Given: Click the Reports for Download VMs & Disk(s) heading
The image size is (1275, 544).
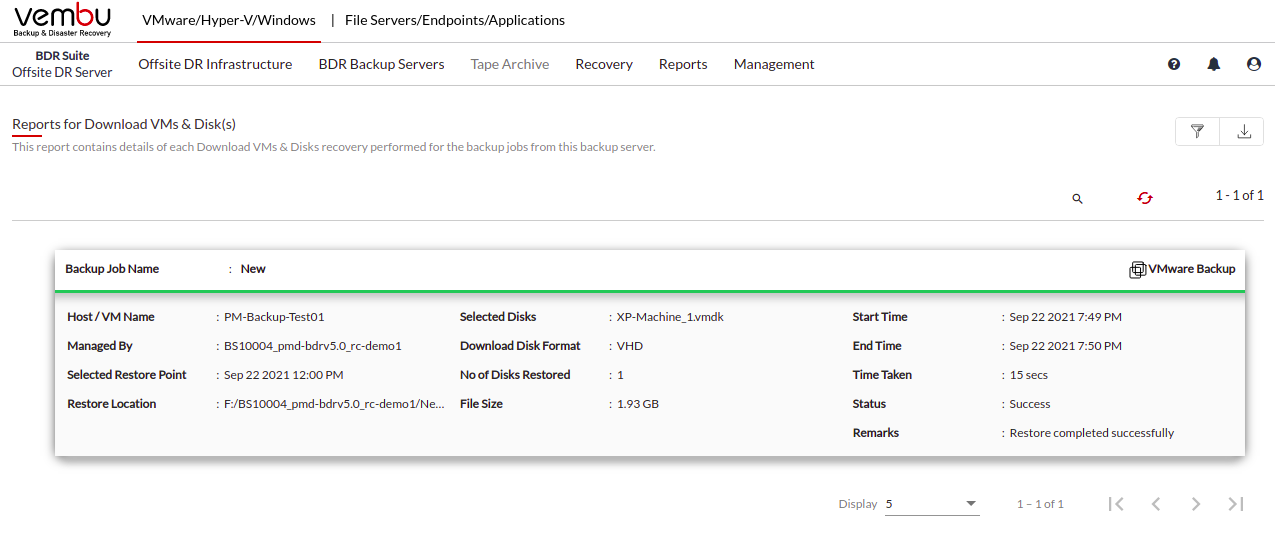Looking at the screenshot, I should click(x=124, y=124).
